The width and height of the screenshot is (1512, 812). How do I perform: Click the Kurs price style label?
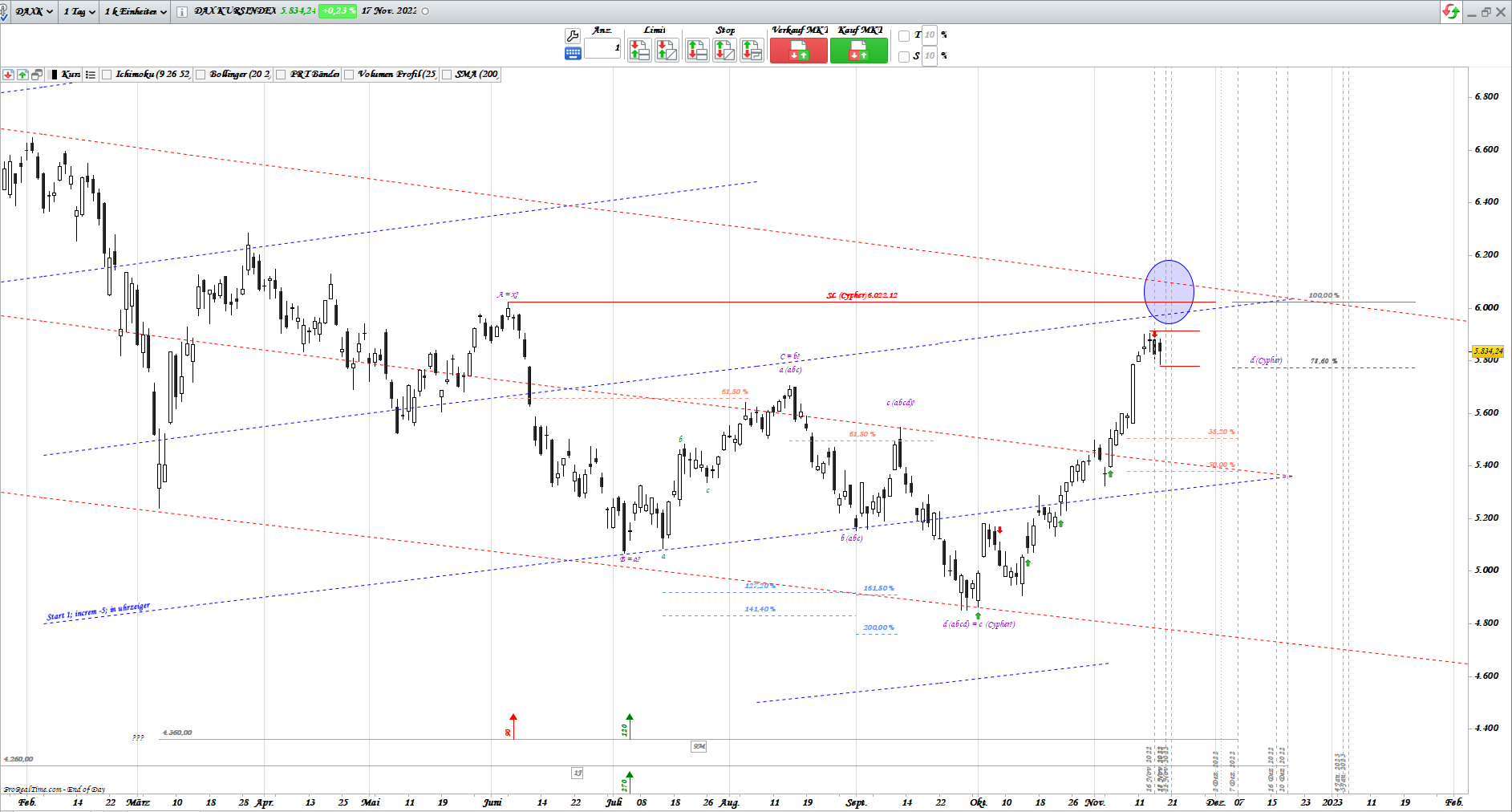pos(71,75)
